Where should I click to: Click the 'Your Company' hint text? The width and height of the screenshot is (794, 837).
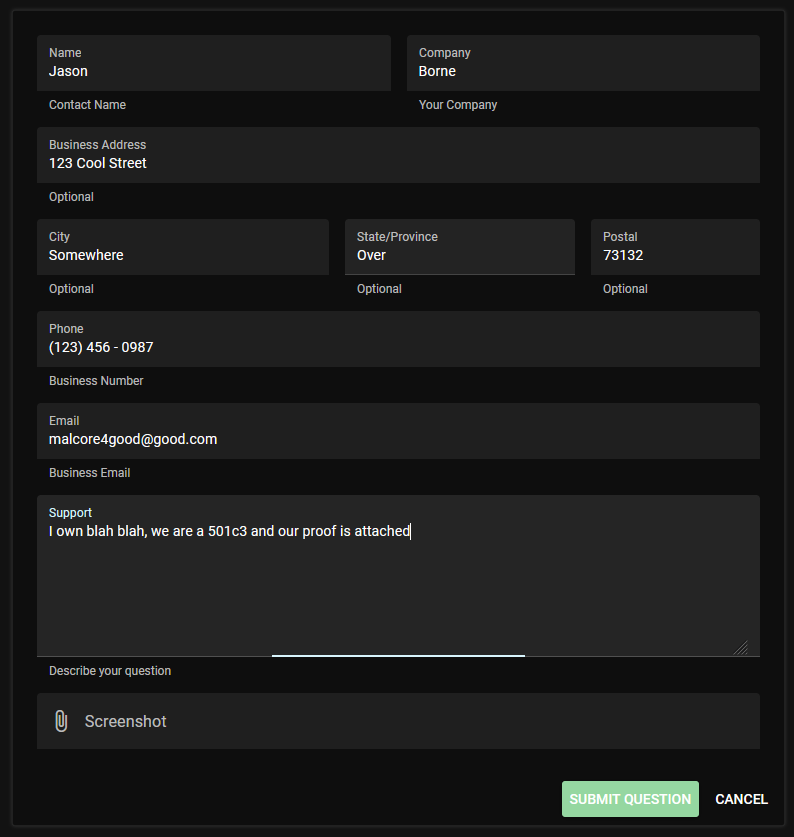click(458, 105)
